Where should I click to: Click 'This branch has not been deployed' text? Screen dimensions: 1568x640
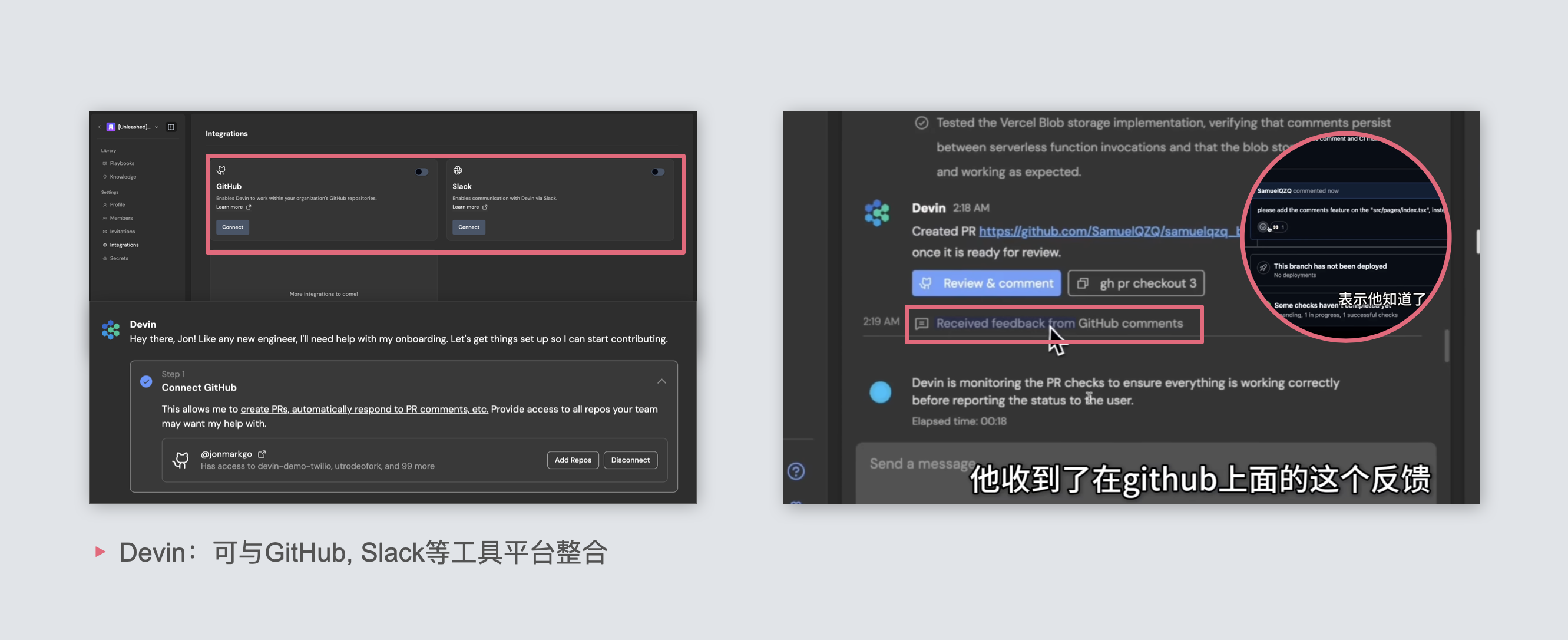[x=1330, y=266]
